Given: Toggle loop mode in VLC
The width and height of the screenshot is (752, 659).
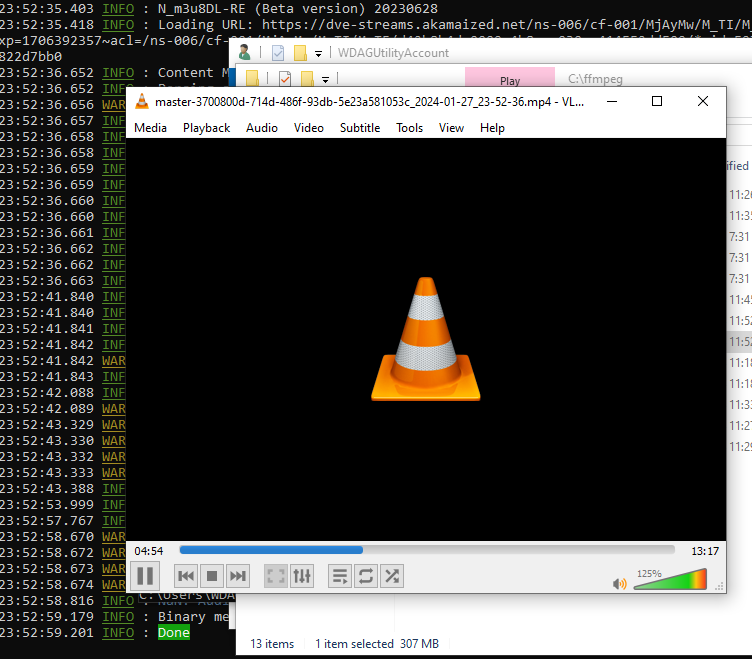Looking at the screenshot, I should coord(366,576).
